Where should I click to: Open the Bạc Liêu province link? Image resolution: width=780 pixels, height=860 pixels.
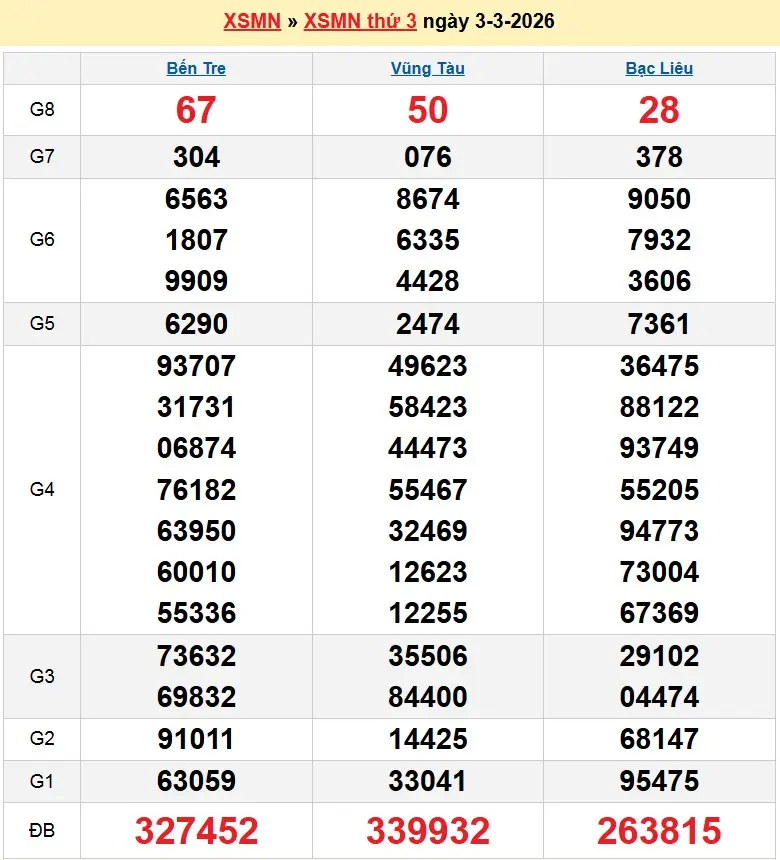tap(659, 69)
